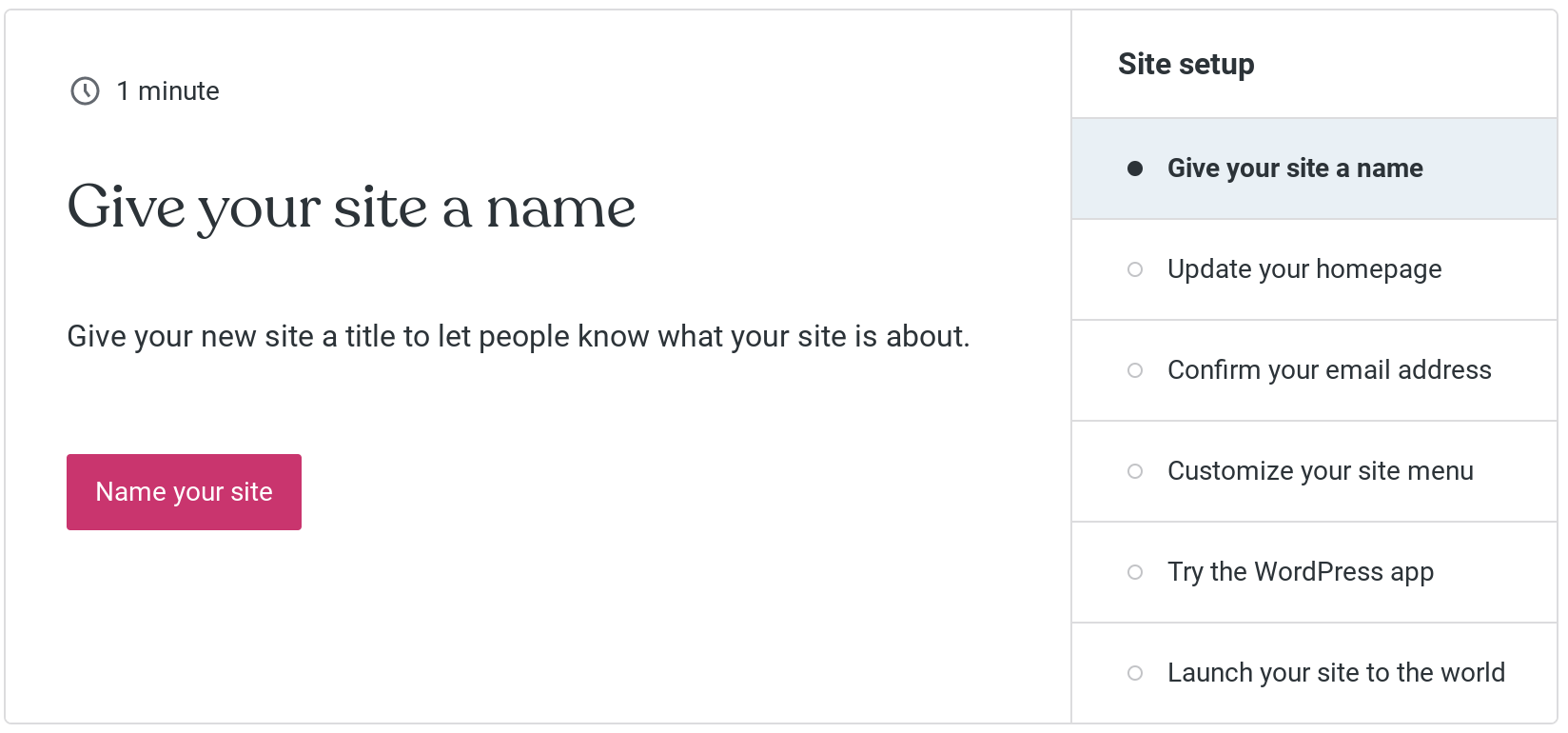The width and height of the screenshot is (1568, 733).
Task: Click the circle next to Try the WordPress app
Action: click(1135, 572)
